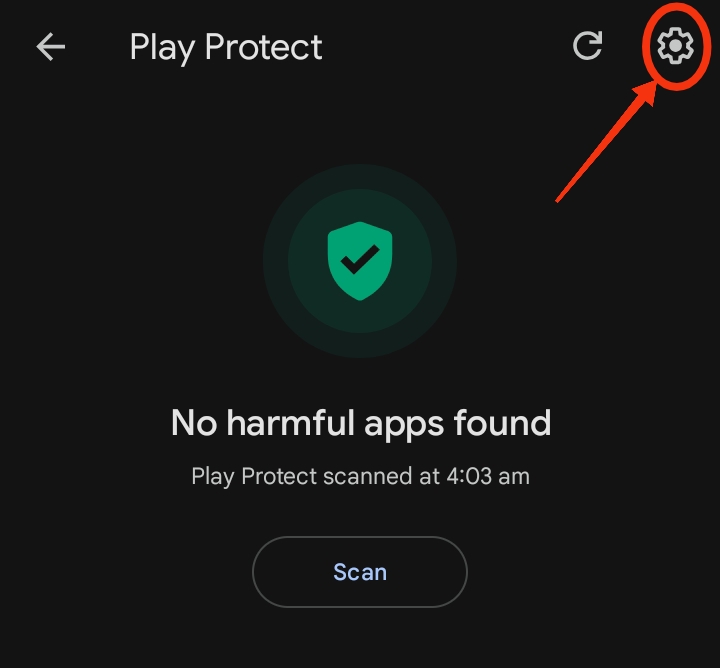Start a new scan with Scan
Image resolution: width=720 pixels, height=668 pixels.
(360, 572)
